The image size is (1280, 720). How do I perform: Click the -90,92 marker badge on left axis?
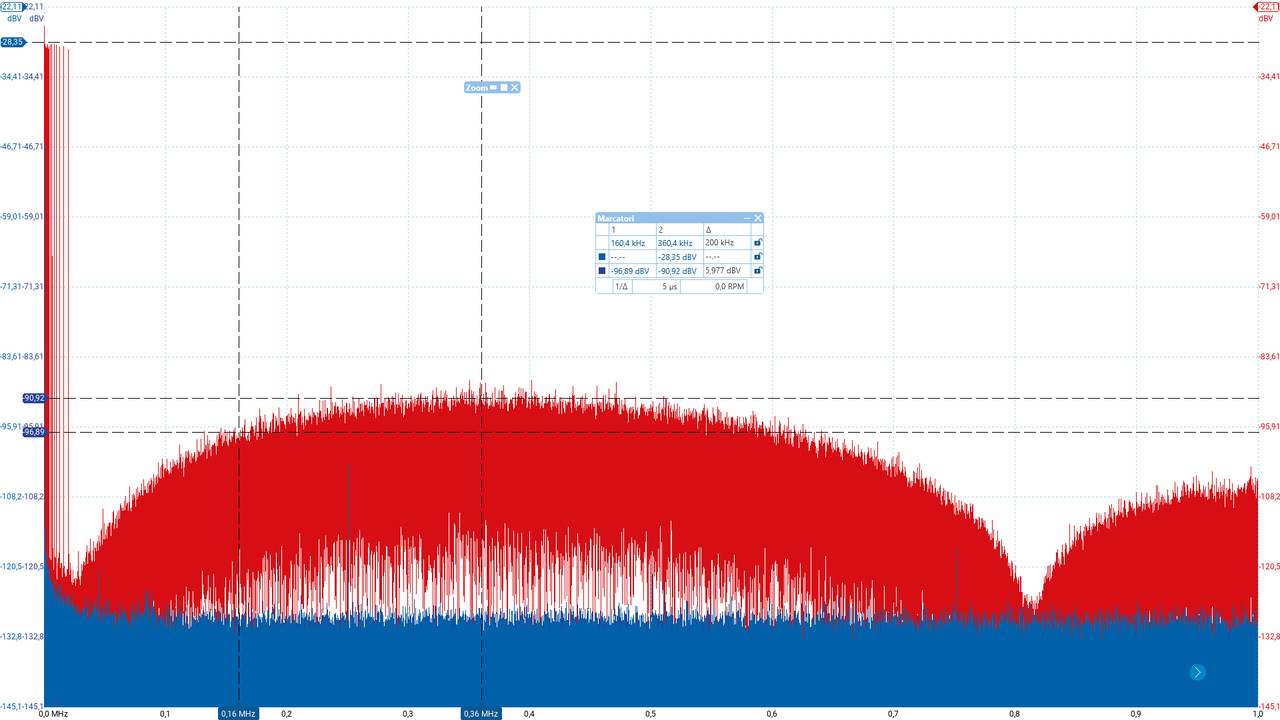[32, 398]
